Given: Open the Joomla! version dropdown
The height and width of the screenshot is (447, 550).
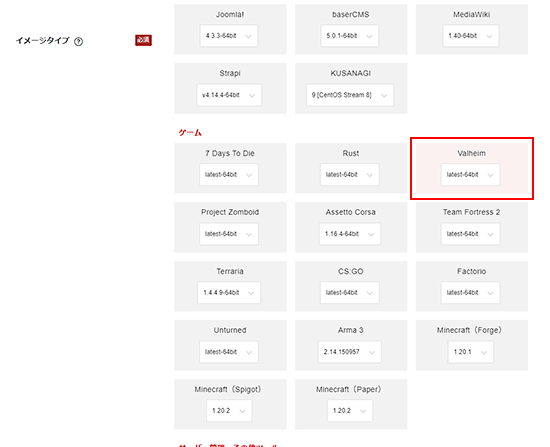Looking at the screenshot, I should [x=229, y=36].
